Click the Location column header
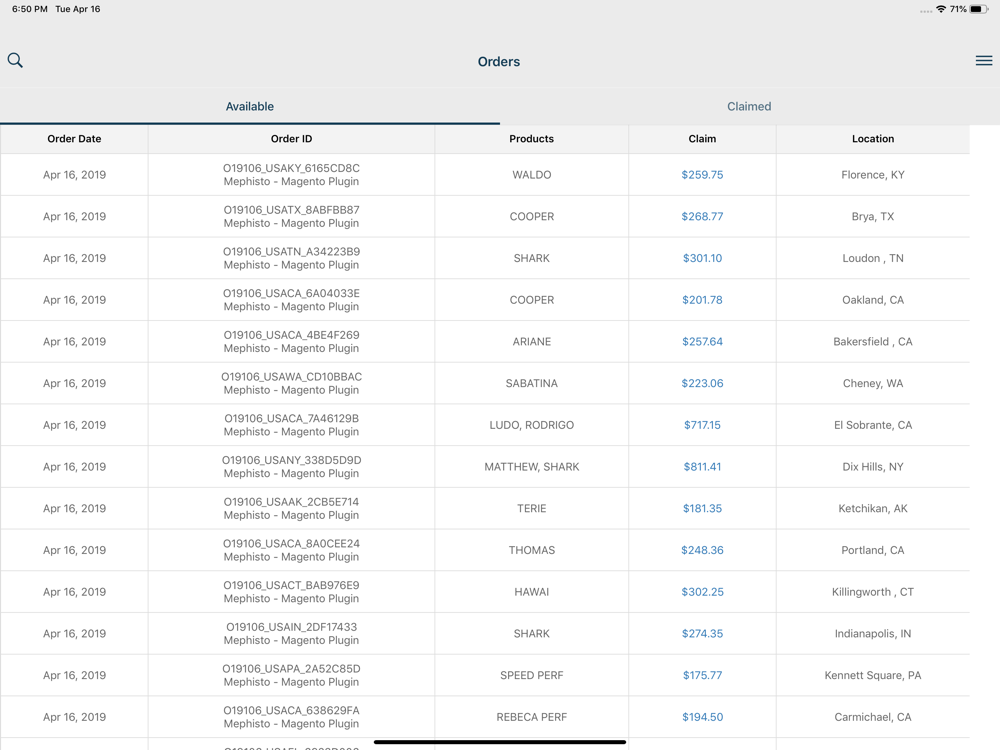 pos(873,139)
